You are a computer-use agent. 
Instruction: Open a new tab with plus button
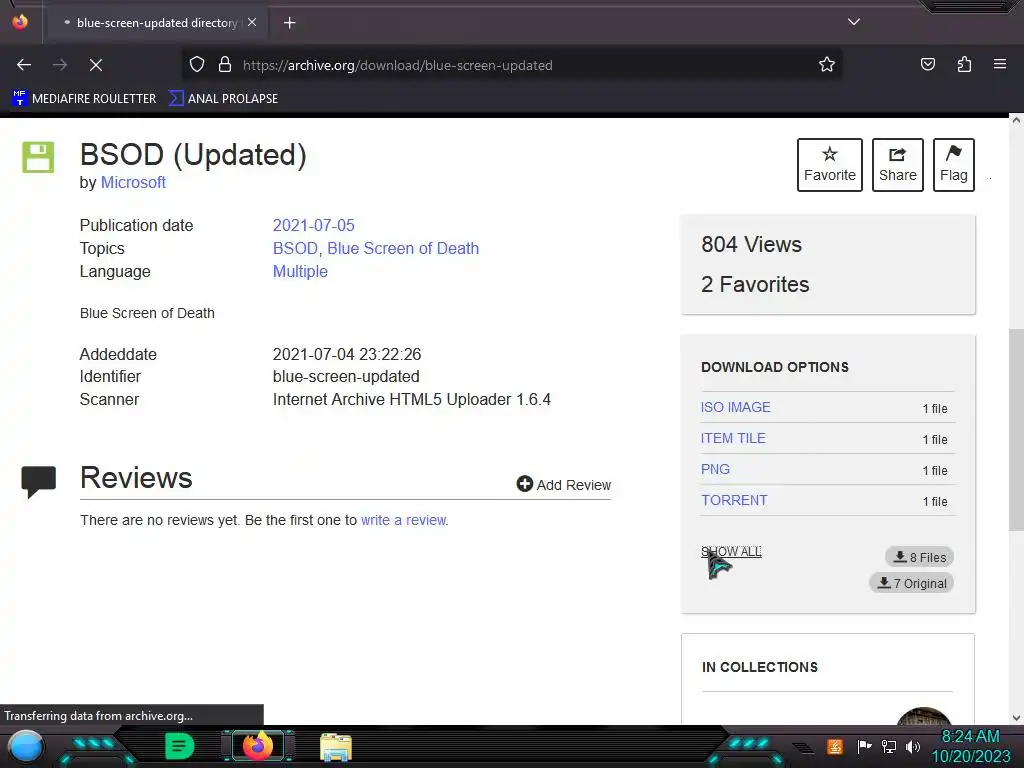pos(289,23)
